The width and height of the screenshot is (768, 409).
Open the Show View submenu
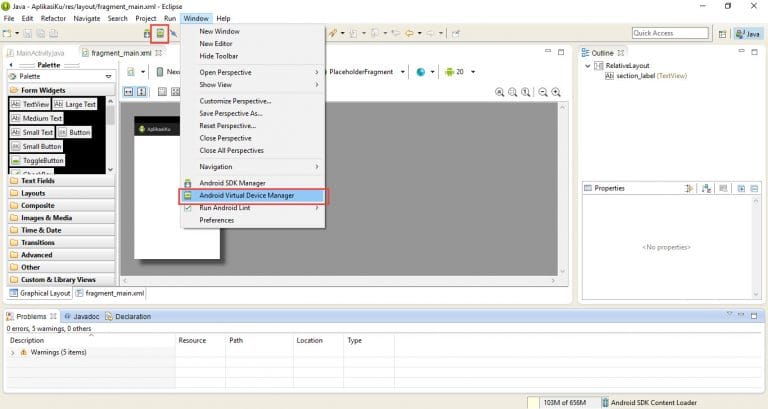[x=253, y=85]
